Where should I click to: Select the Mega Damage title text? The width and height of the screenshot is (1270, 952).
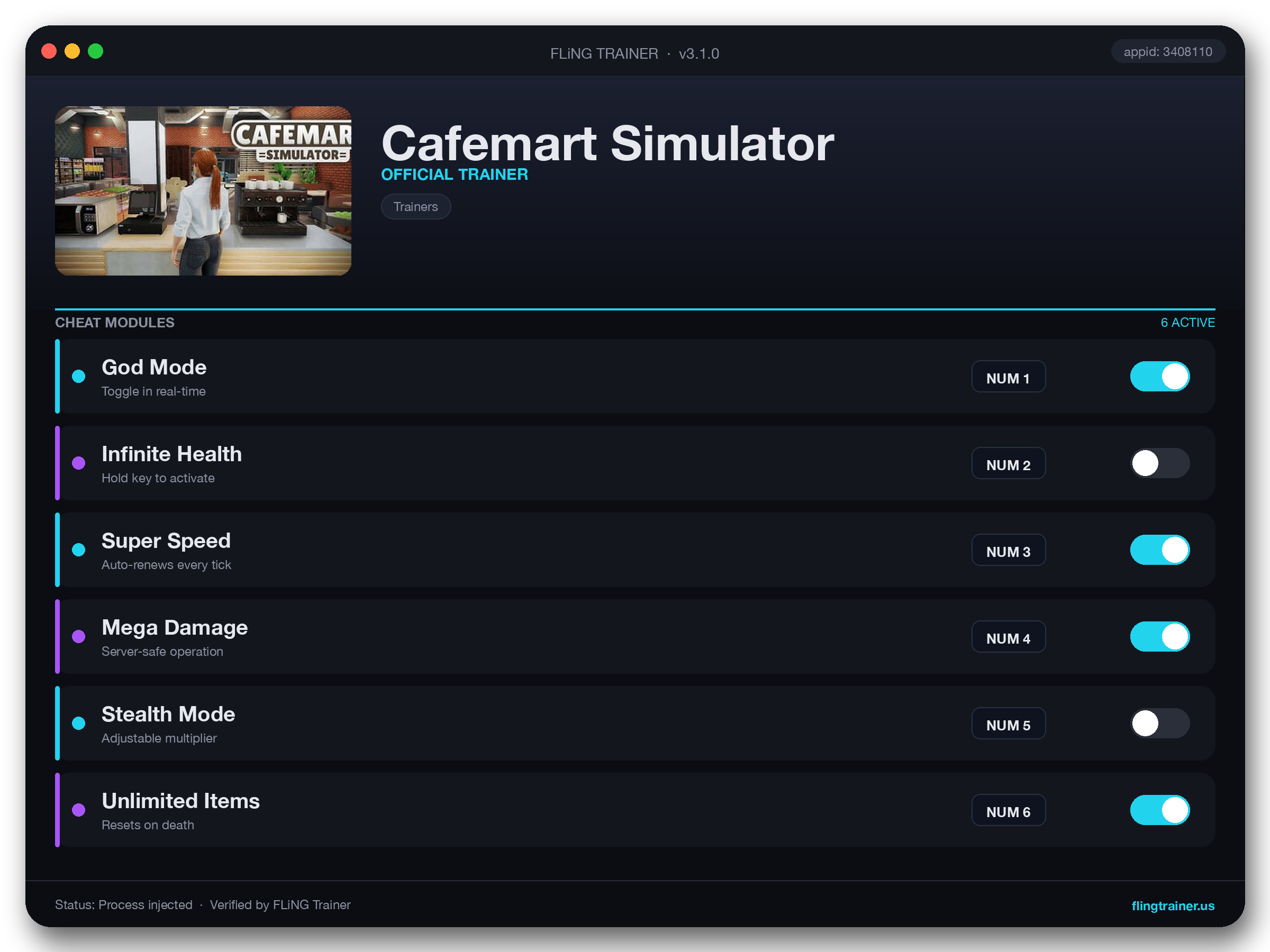[x=175, y=628]
